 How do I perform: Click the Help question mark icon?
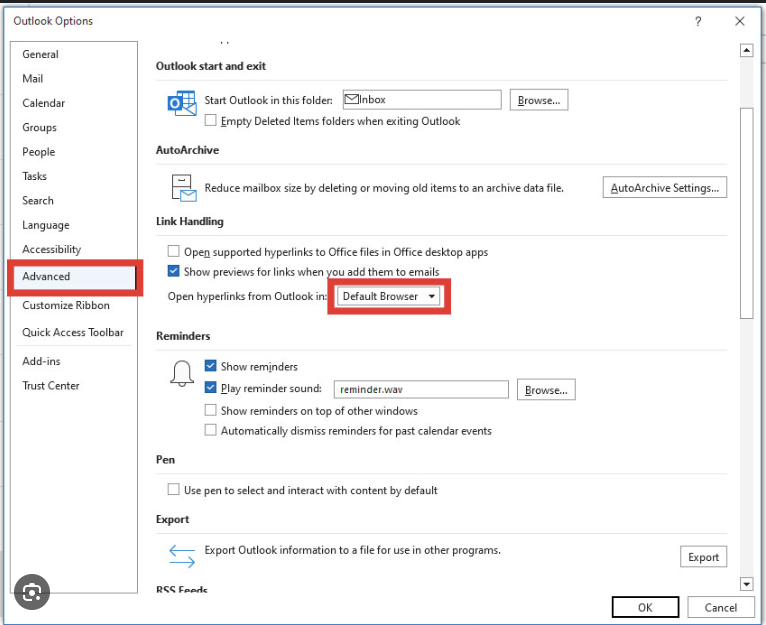(698, 22)
